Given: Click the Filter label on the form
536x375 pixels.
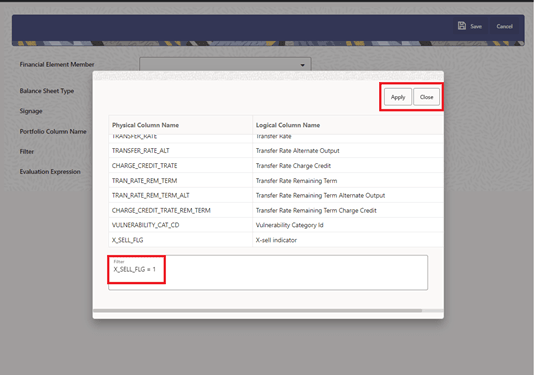Looking at the screenshot, I should 27,151.
